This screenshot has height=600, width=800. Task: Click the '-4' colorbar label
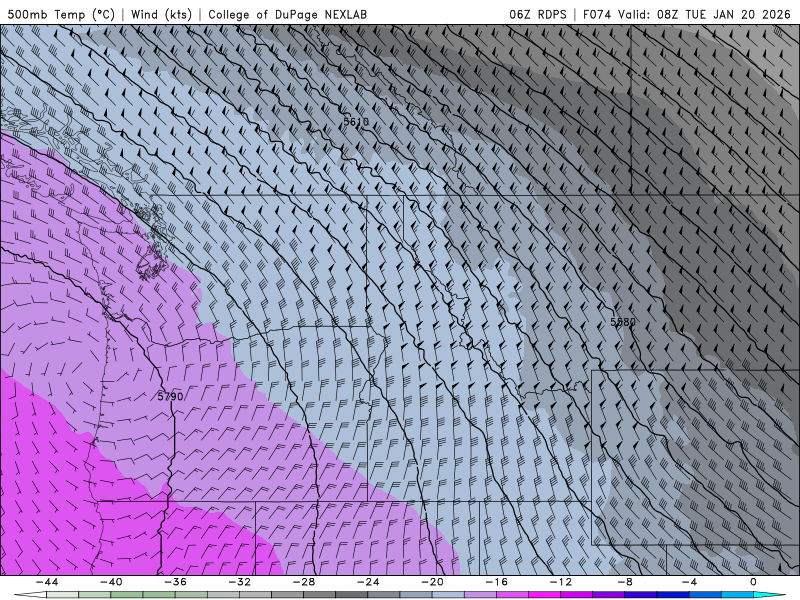coord(689,582)
